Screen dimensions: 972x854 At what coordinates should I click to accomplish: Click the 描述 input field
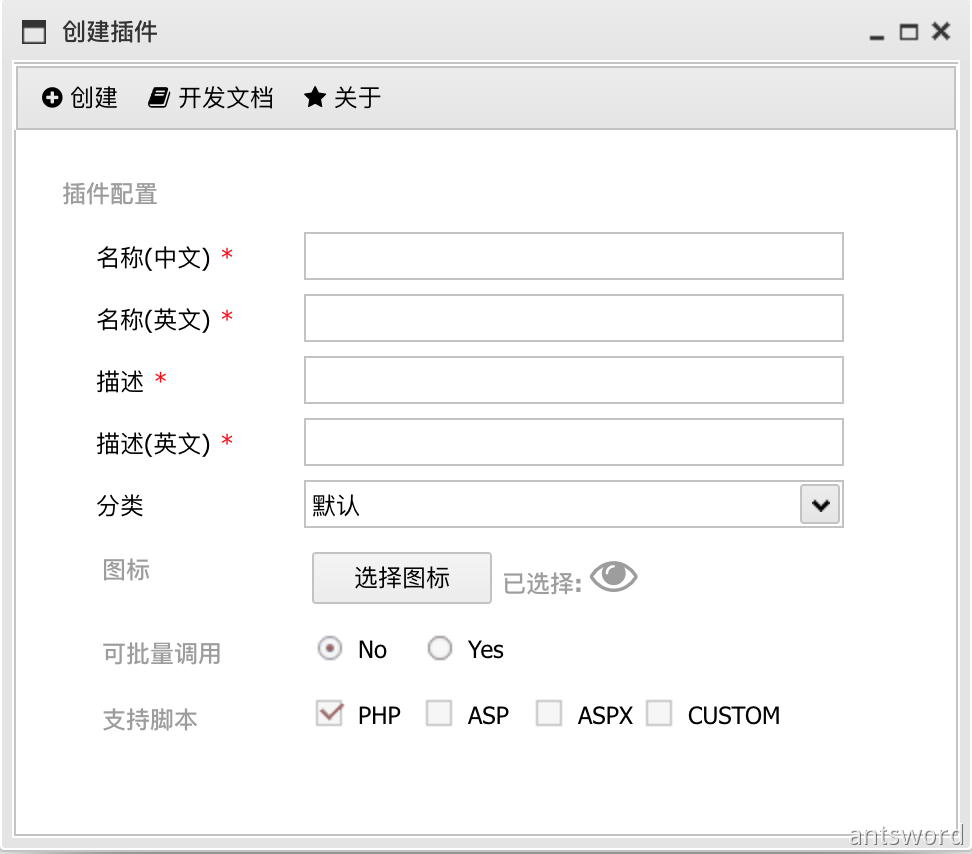(573, 380)
